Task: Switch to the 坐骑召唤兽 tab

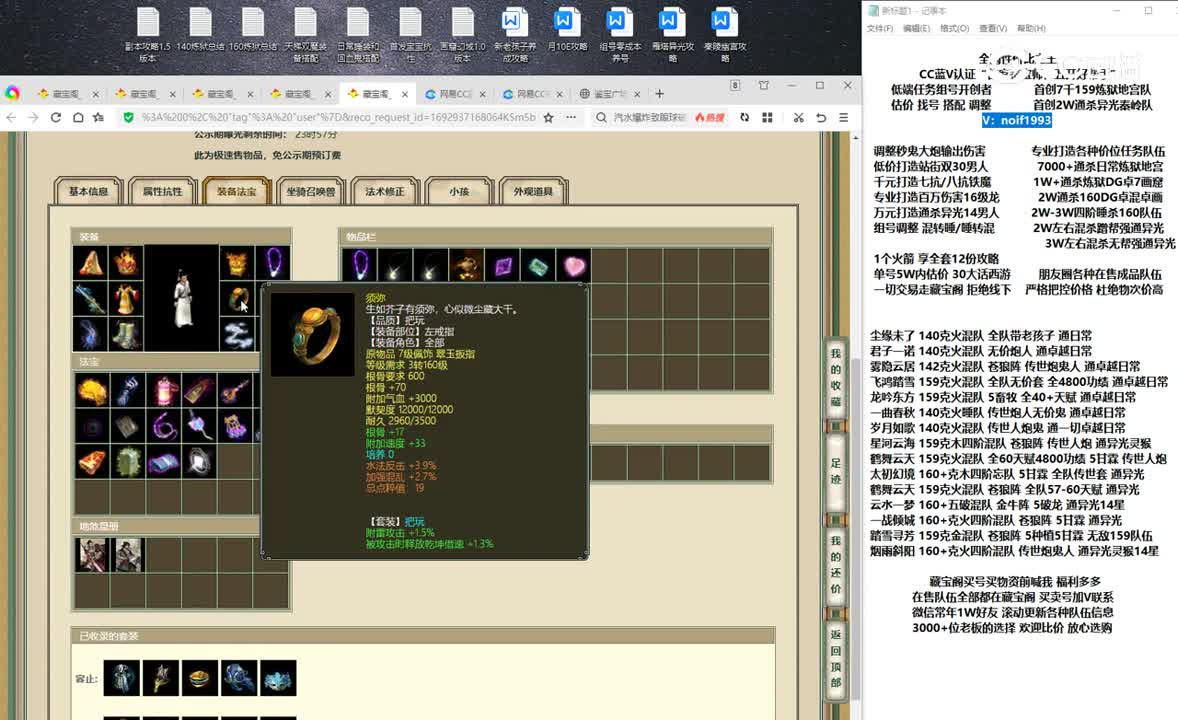Action: point(310,192)
